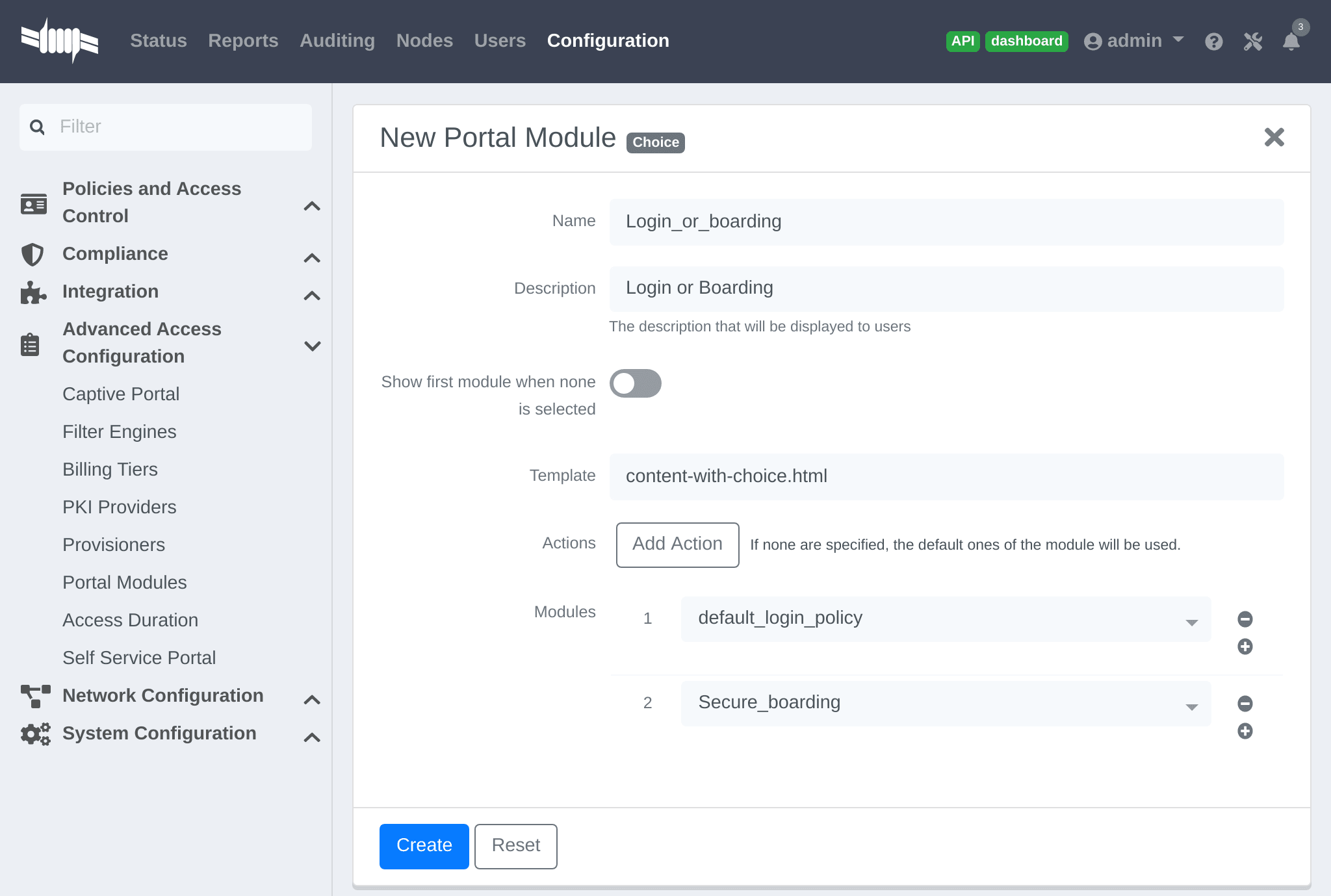1331x896 pixels.
Task: Click the Add Action button
Action: 677,544
